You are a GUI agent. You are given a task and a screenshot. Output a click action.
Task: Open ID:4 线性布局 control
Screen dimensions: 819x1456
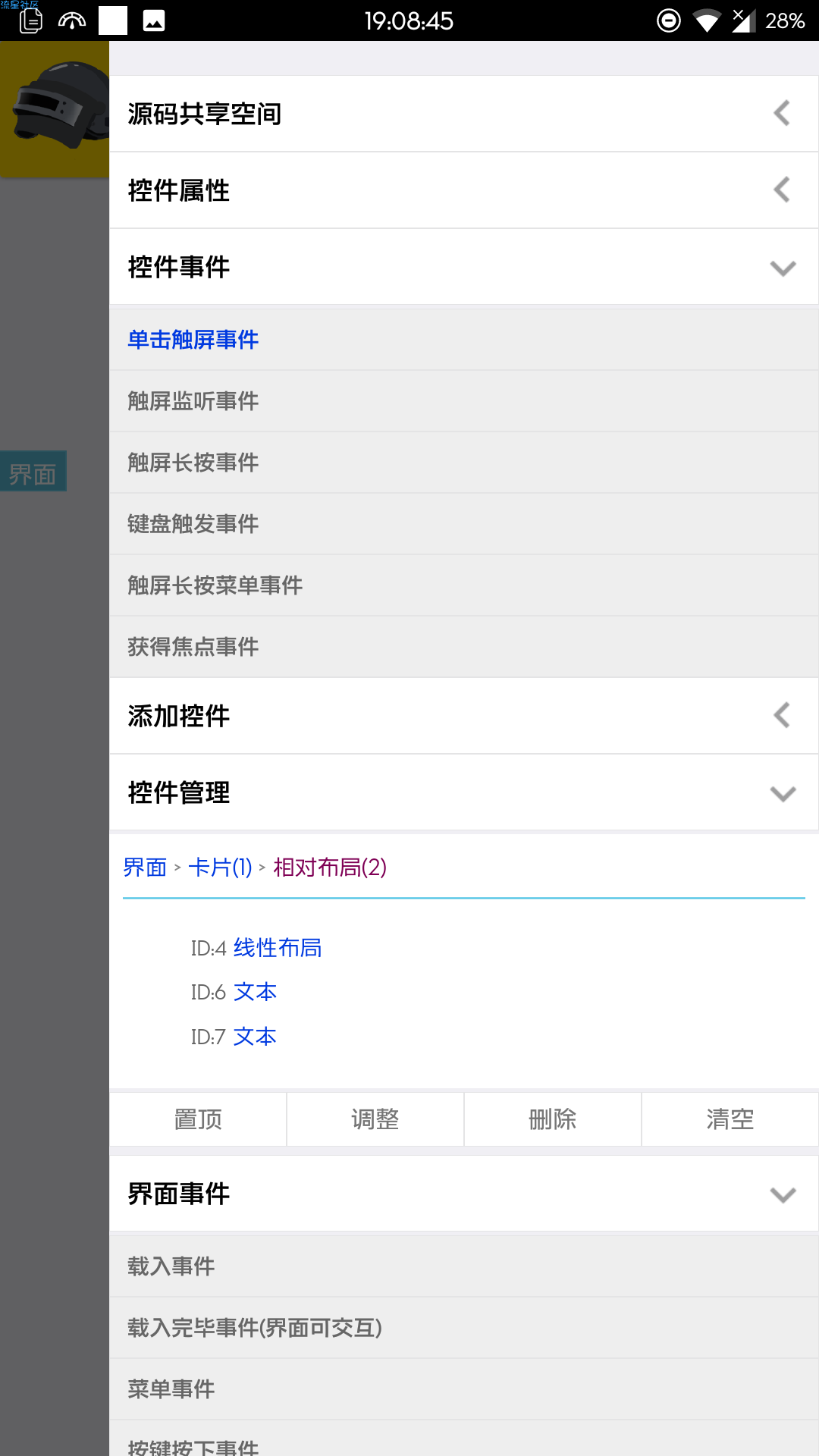pos(256,948)
